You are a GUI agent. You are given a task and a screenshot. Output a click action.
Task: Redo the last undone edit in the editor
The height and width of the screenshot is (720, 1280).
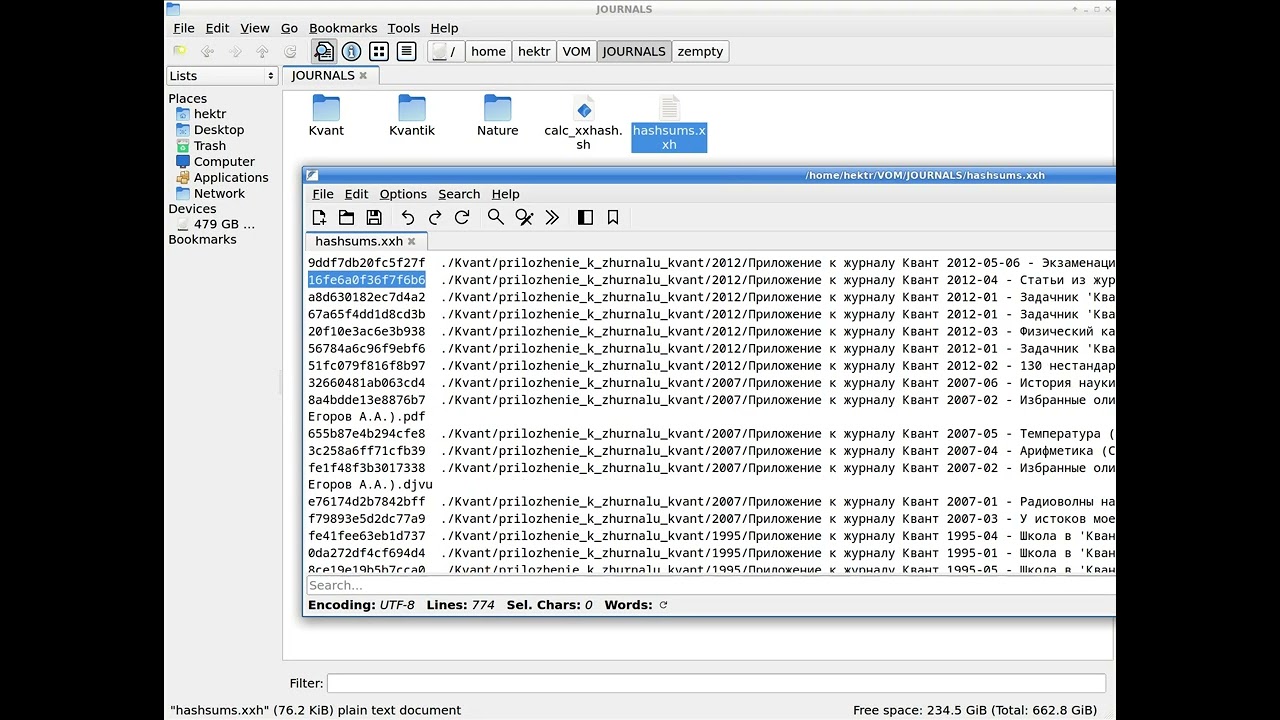click(x=435, y=217)
